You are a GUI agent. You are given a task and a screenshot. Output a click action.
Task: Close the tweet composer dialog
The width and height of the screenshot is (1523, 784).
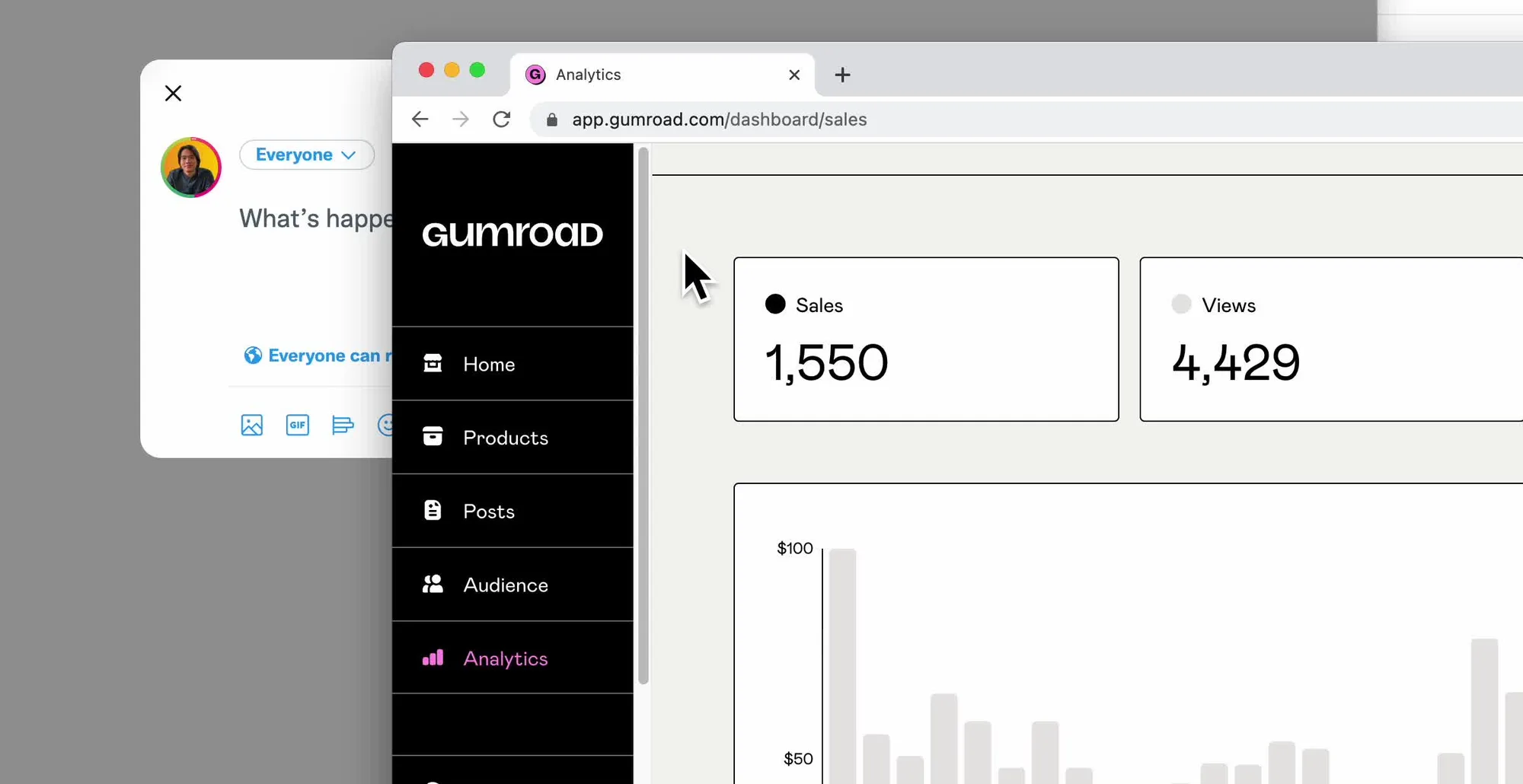point(174,93)
